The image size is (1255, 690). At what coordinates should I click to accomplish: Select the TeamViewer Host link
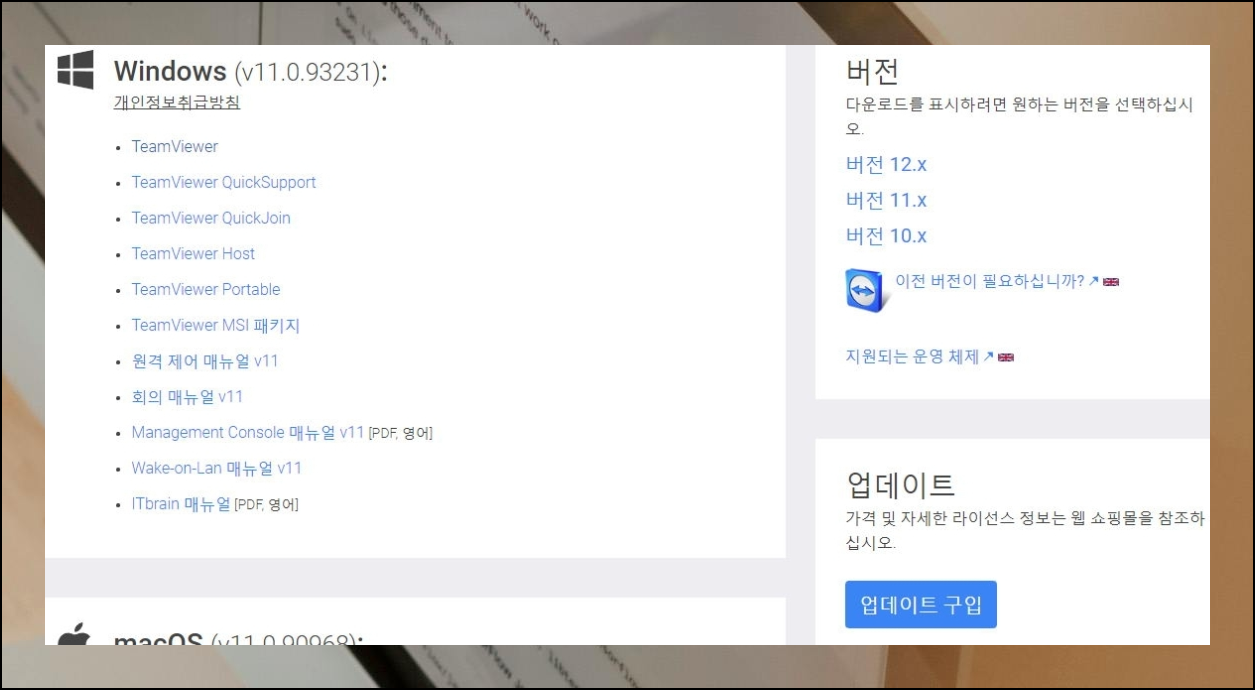tap(193, 254)
